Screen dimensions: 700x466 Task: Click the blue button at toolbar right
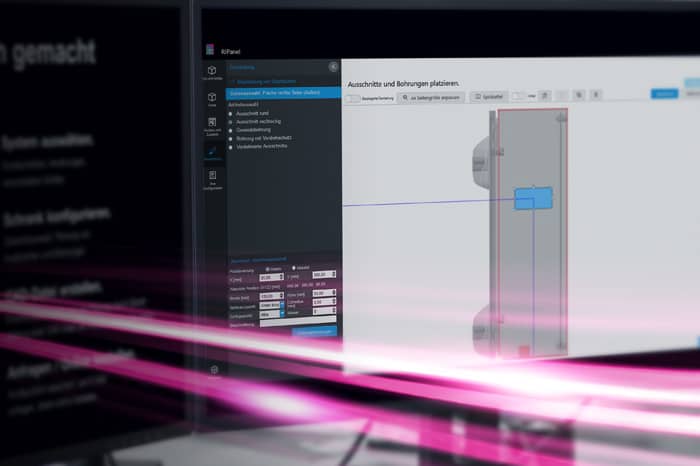[x=664, y=94]
